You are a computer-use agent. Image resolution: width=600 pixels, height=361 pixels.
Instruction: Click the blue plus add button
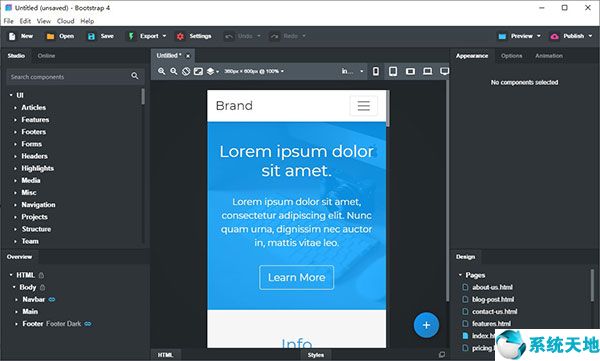pos(426,325)
